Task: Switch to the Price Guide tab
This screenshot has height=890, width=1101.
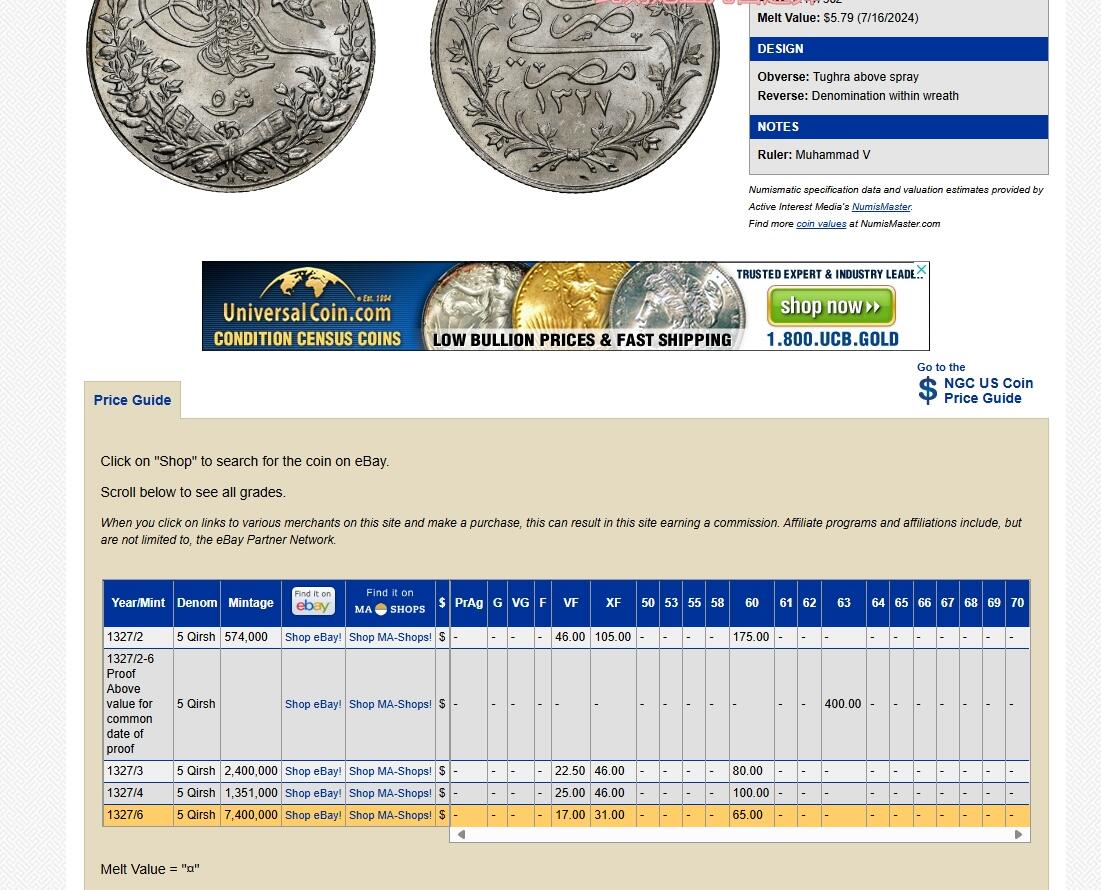Action: (132, 400)
